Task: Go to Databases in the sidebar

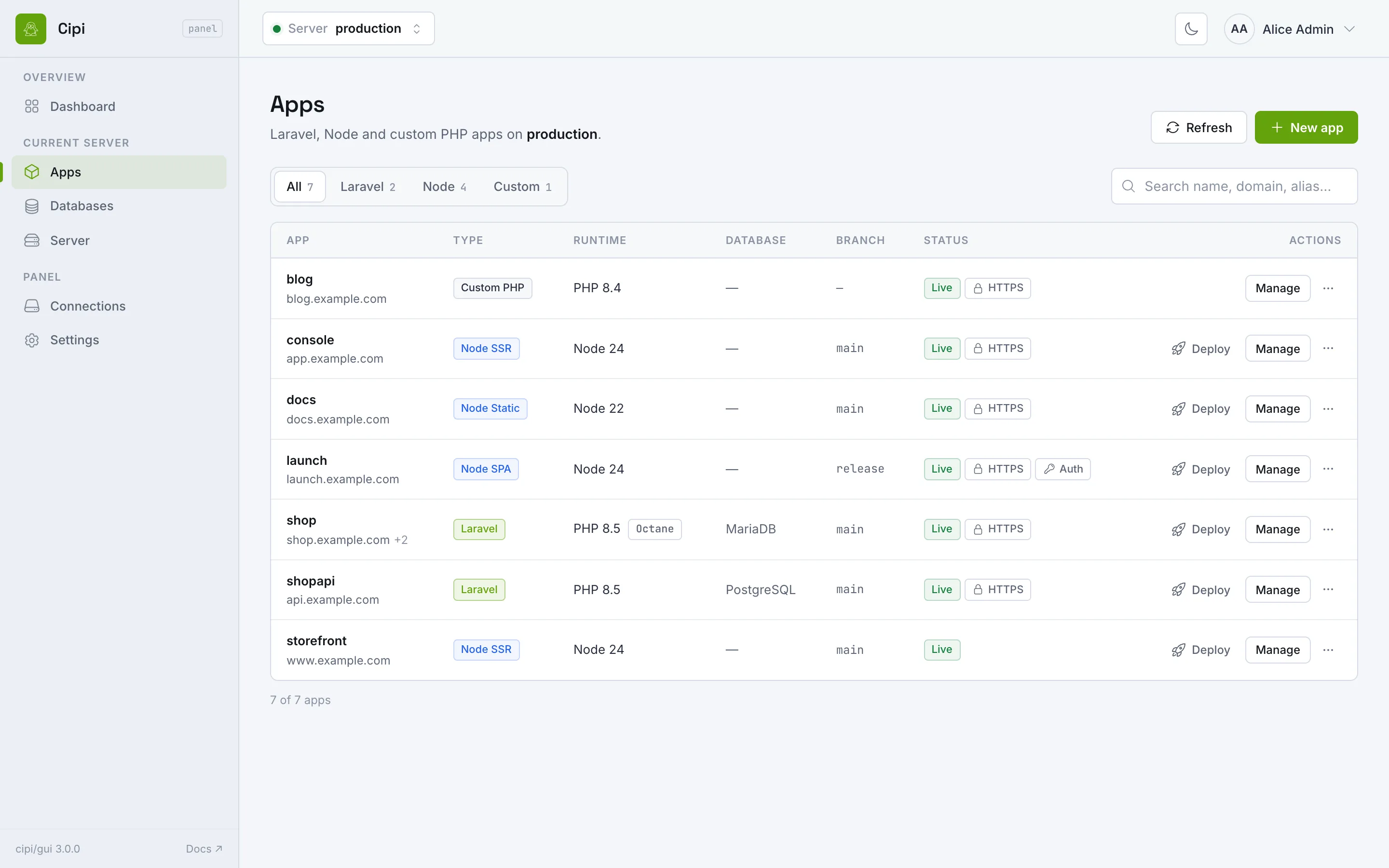Action: coord(119,205)
